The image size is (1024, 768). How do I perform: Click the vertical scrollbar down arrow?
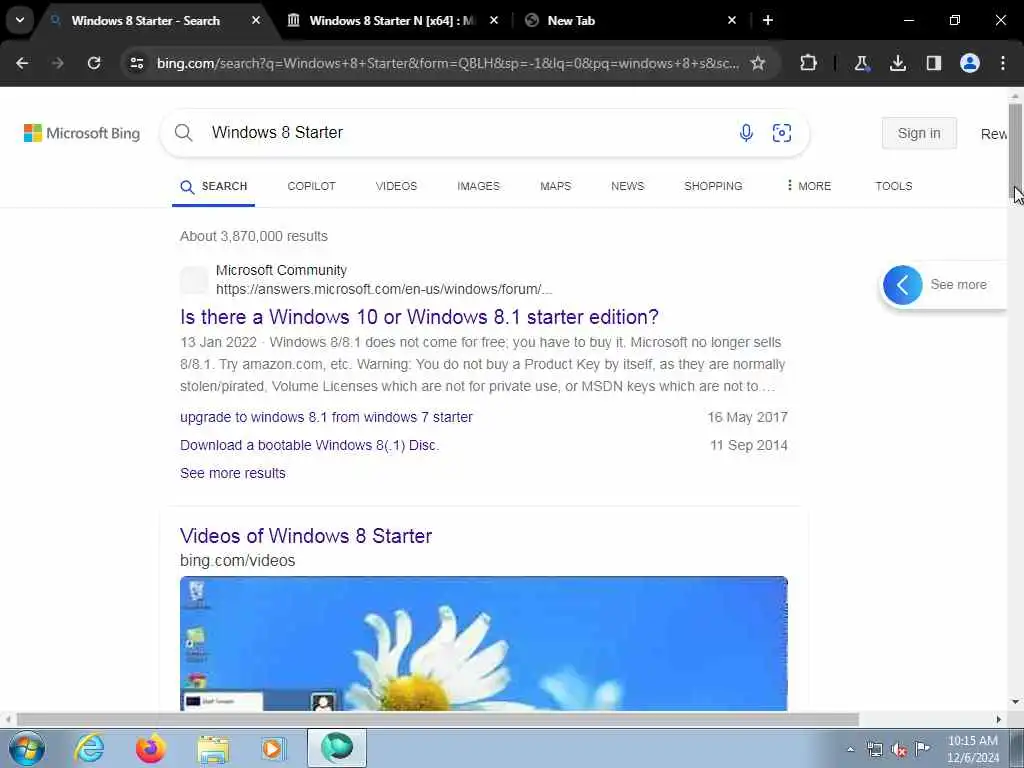[x=1015, y=702]
